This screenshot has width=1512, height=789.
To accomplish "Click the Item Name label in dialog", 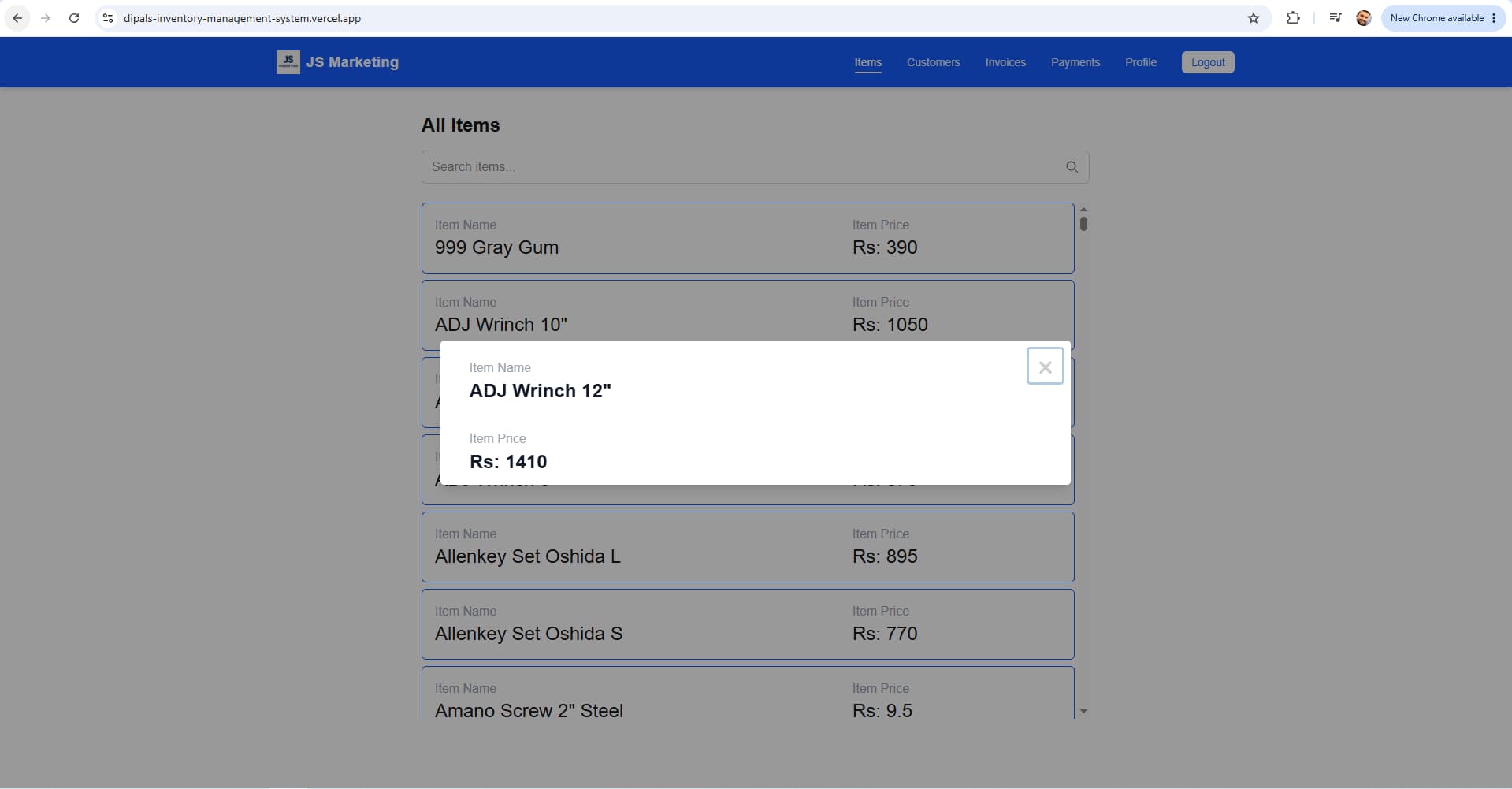I will pyautogui.click(x=500, y=367).
